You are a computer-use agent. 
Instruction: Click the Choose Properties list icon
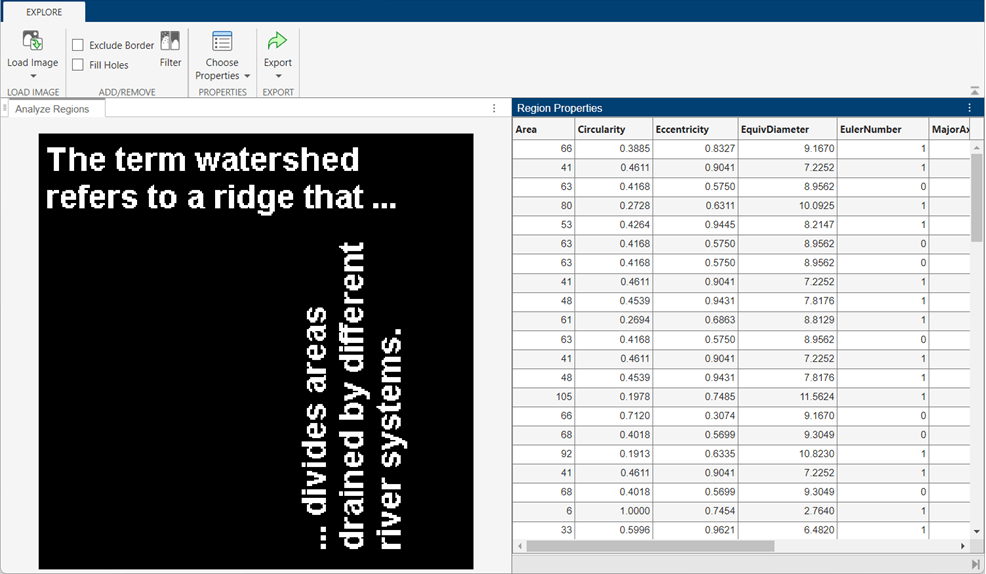[222, 41]
